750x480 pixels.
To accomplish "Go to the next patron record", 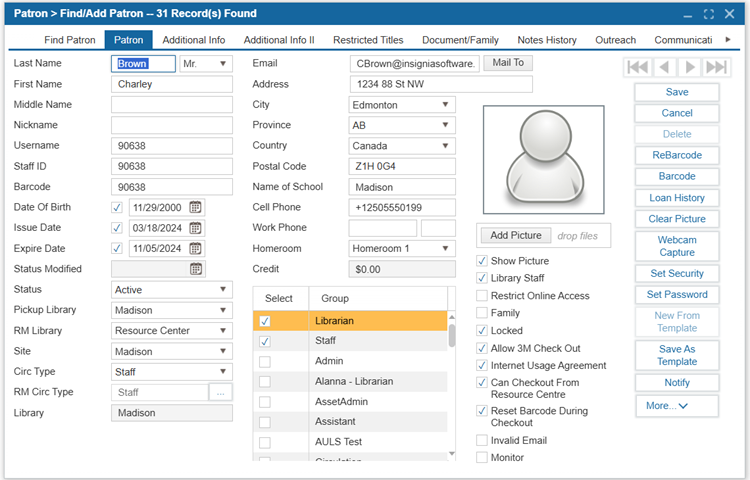I will 689,67.
